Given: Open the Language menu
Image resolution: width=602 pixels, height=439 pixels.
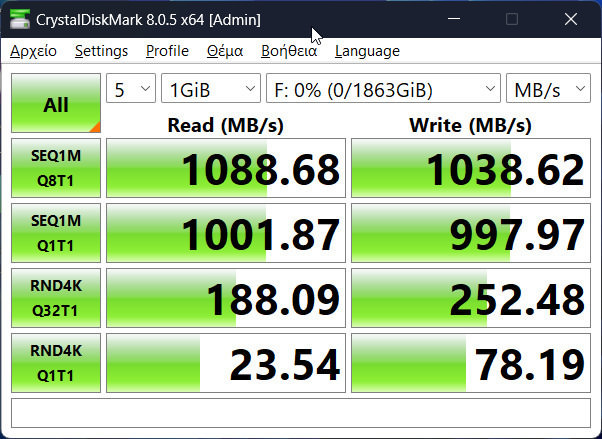Looking at the screenshot, I should (x=367, y=51).
